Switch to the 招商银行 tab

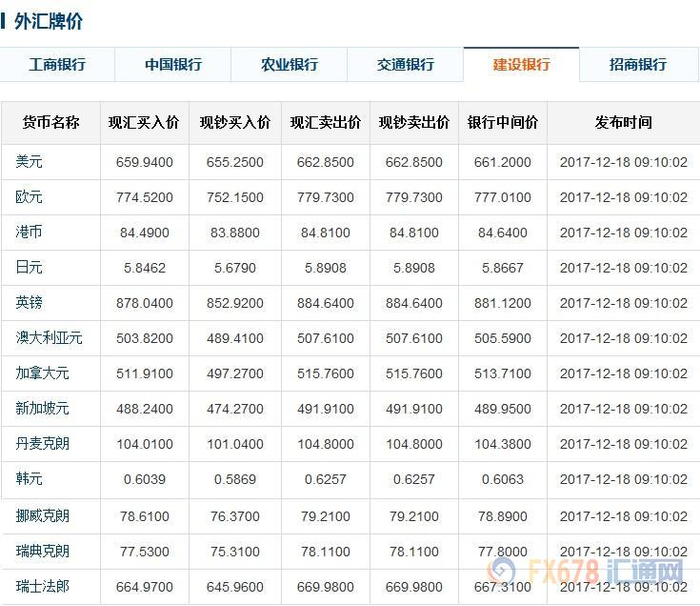pos(638,64)
